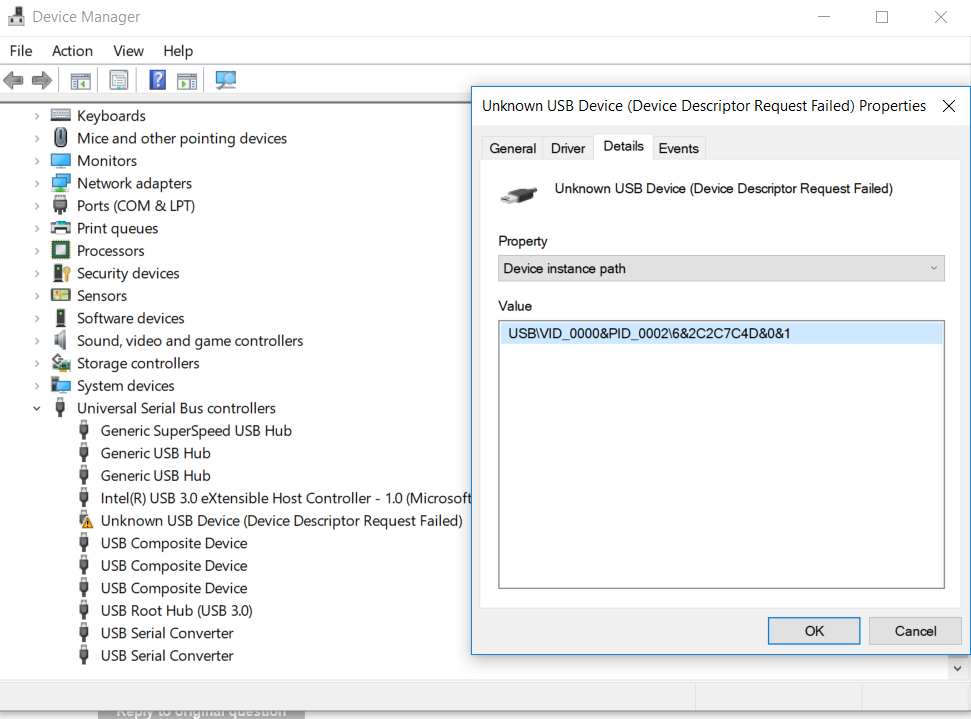Open the View menu

(x=128, y=51)
